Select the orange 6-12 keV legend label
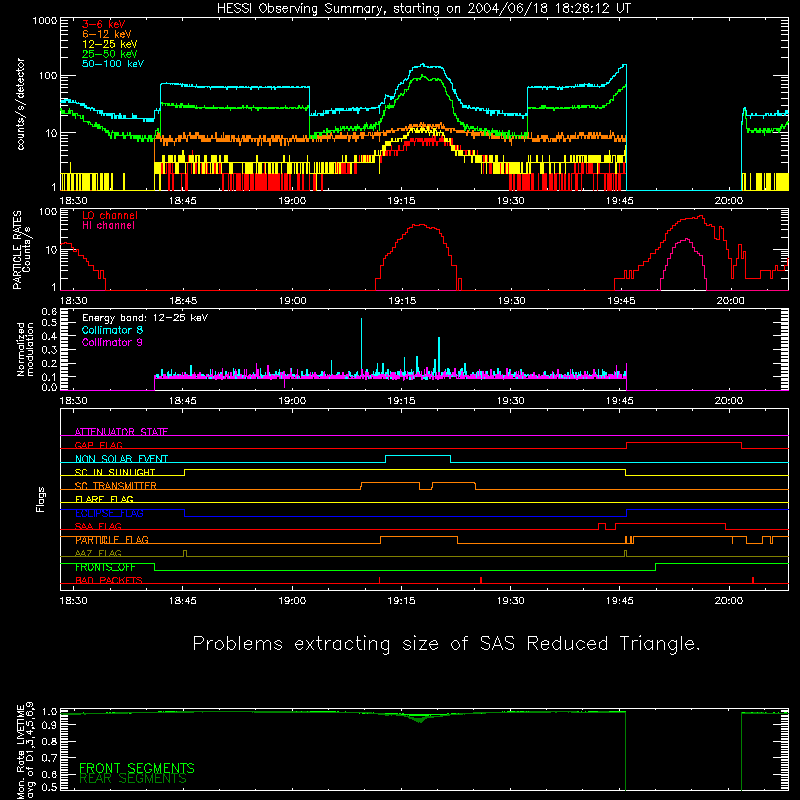800x800 pixels. (x=107, y=34)
